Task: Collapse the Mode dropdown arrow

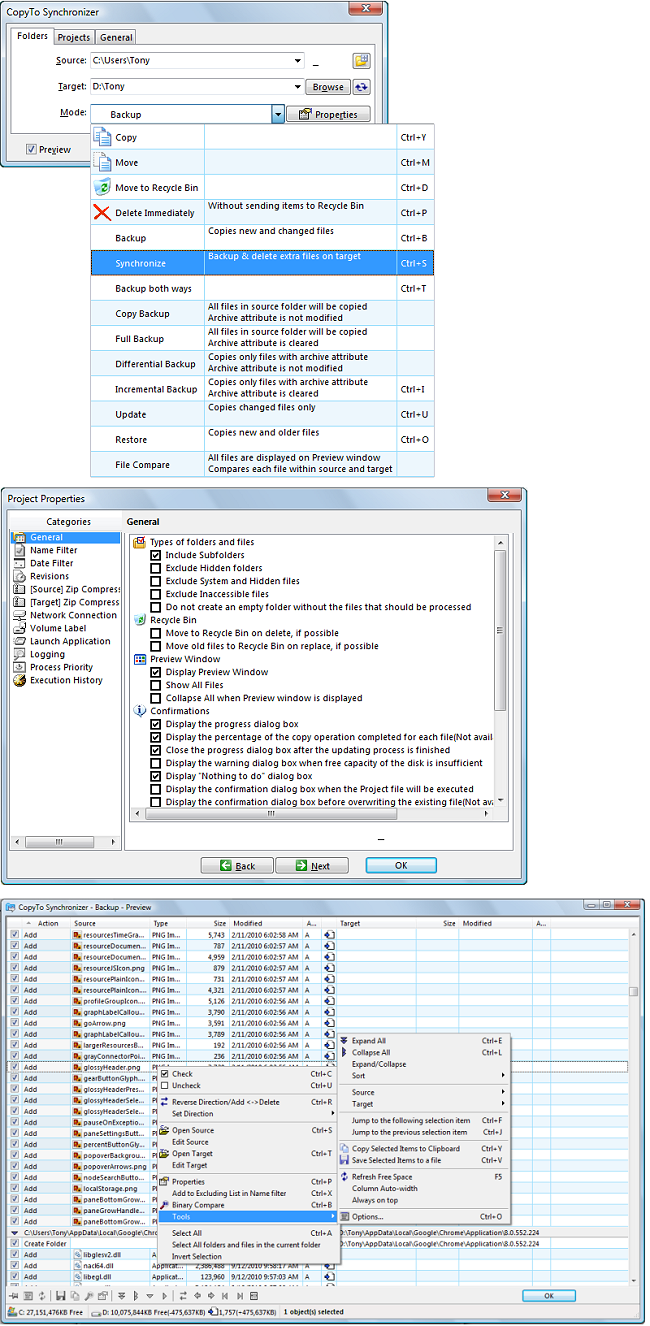Action: click(x=277, y=115)
